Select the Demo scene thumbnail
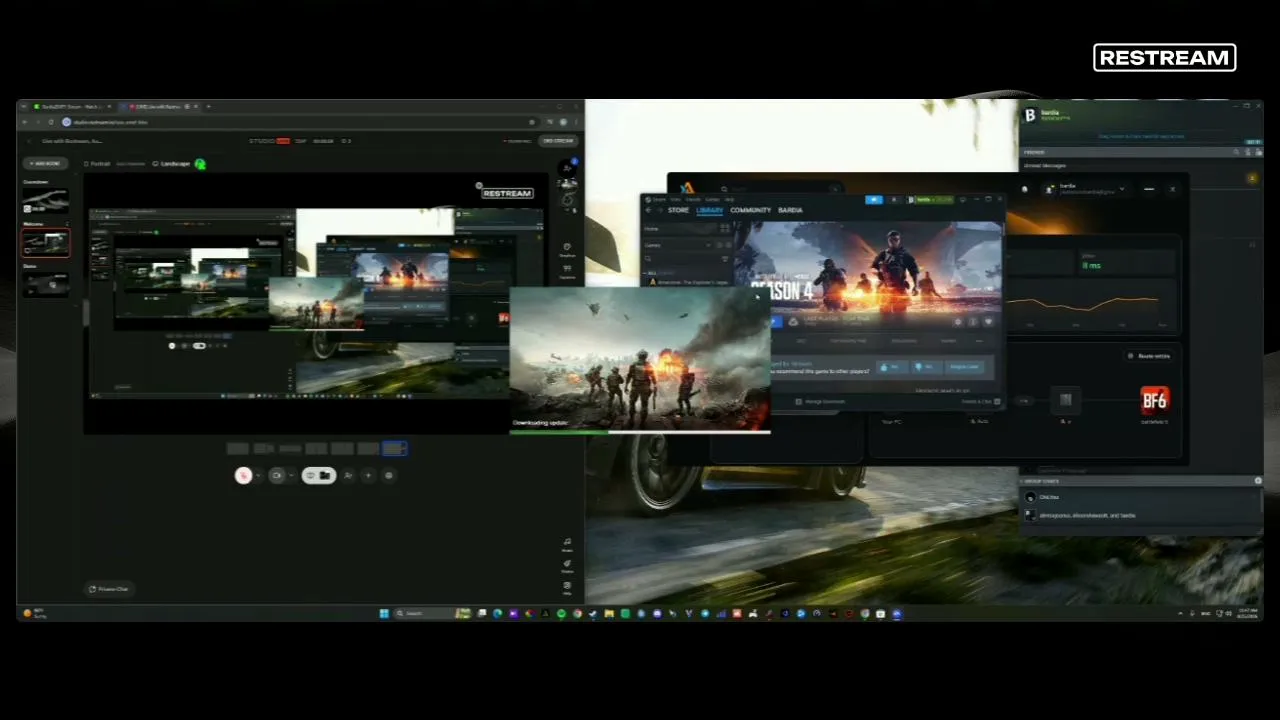The width and height of the screenshot is (1280, 720). coord(46,284)
